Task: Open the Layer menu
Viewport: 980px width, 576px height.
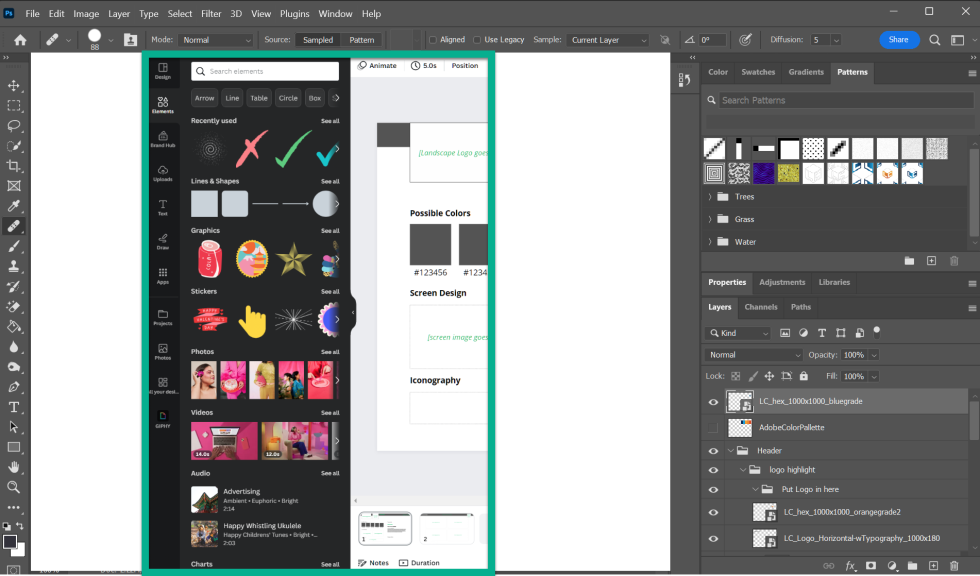Action: [x=119, y=13]
